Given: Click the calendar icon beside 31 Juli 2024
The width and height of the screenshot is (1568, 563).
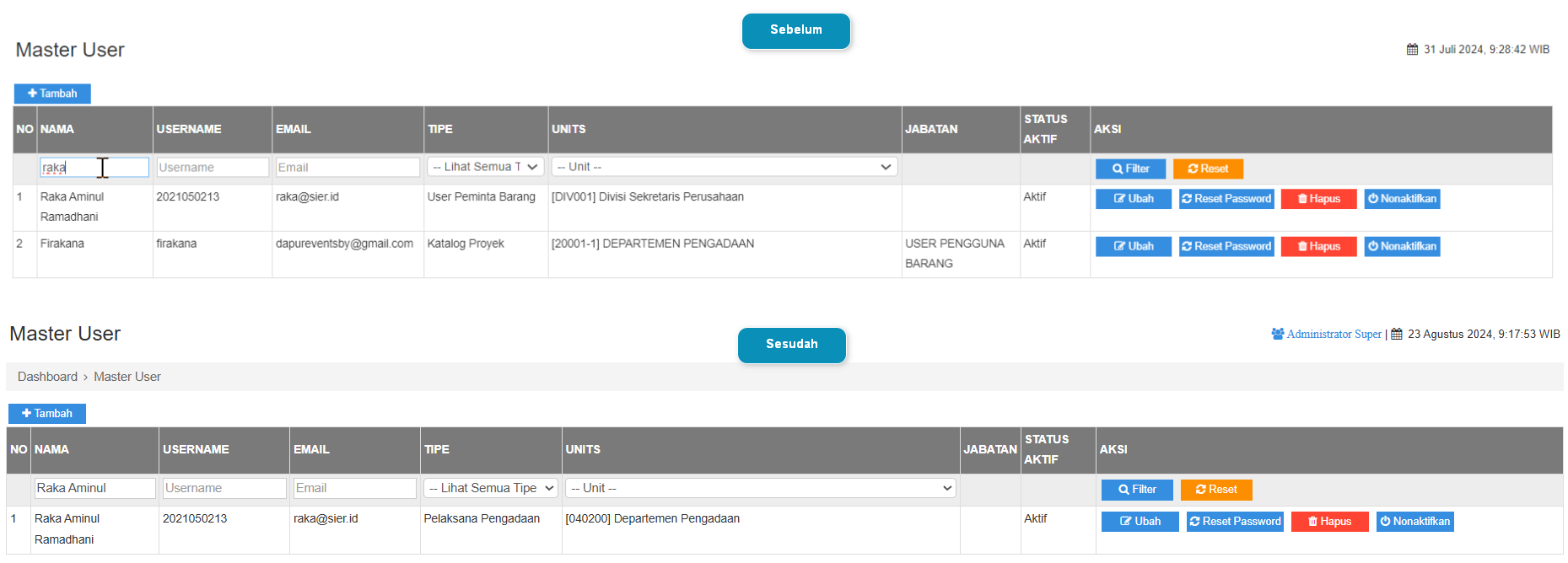Looking at the screenshot, I should 1412,50.
